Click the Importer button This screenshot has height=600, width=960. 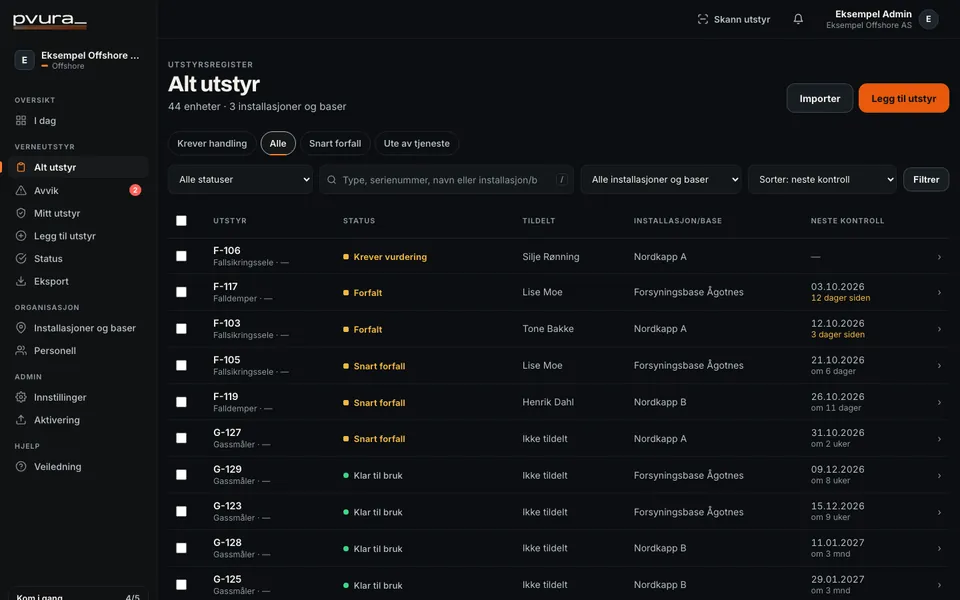pyautogui.click(x=820, y=98)
